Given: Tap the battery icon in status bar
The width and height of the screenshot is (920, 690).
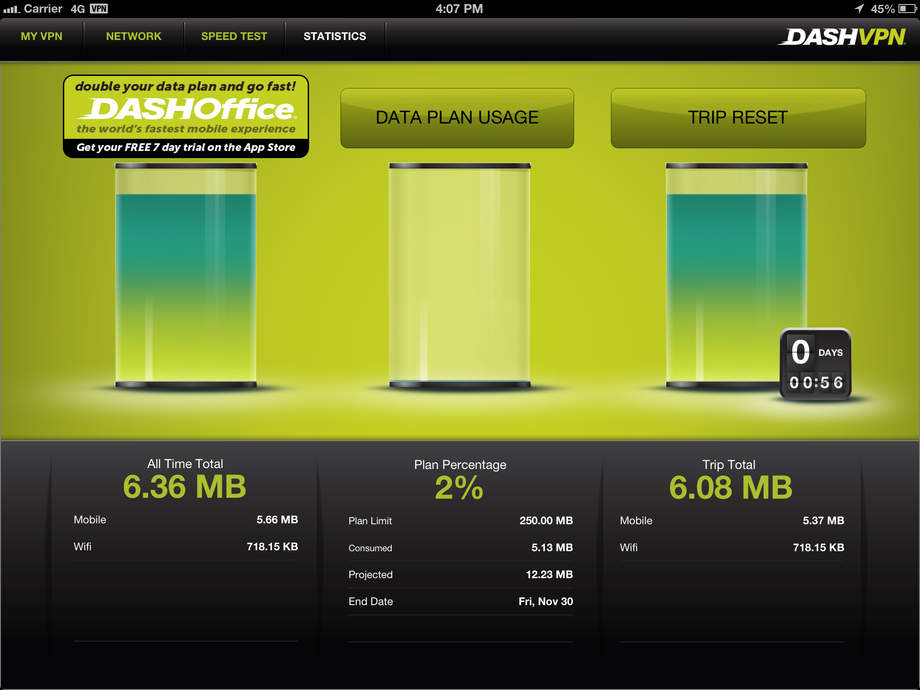Looking at the screenshot, I should click(x=907, y=9).
